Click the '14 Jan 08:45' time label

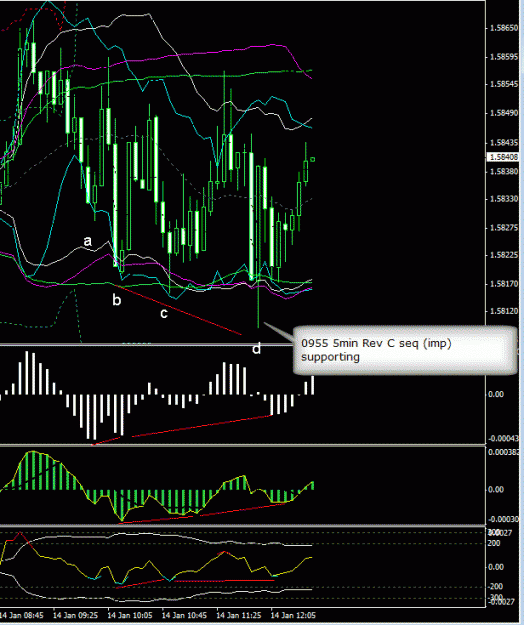click(x=21, y=615)
